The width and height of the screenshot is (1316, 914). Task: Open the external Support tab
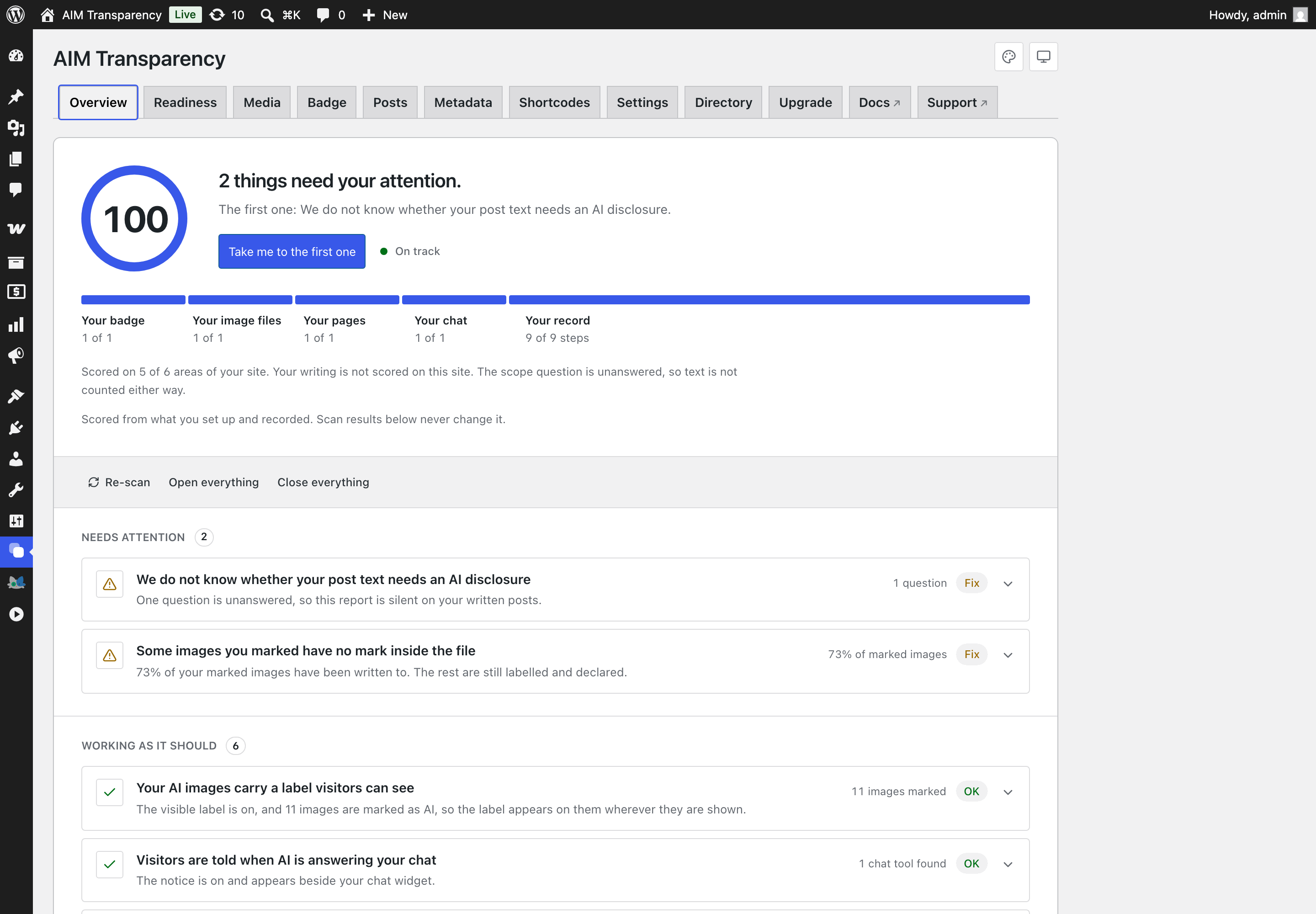click(x=957, y=102)
